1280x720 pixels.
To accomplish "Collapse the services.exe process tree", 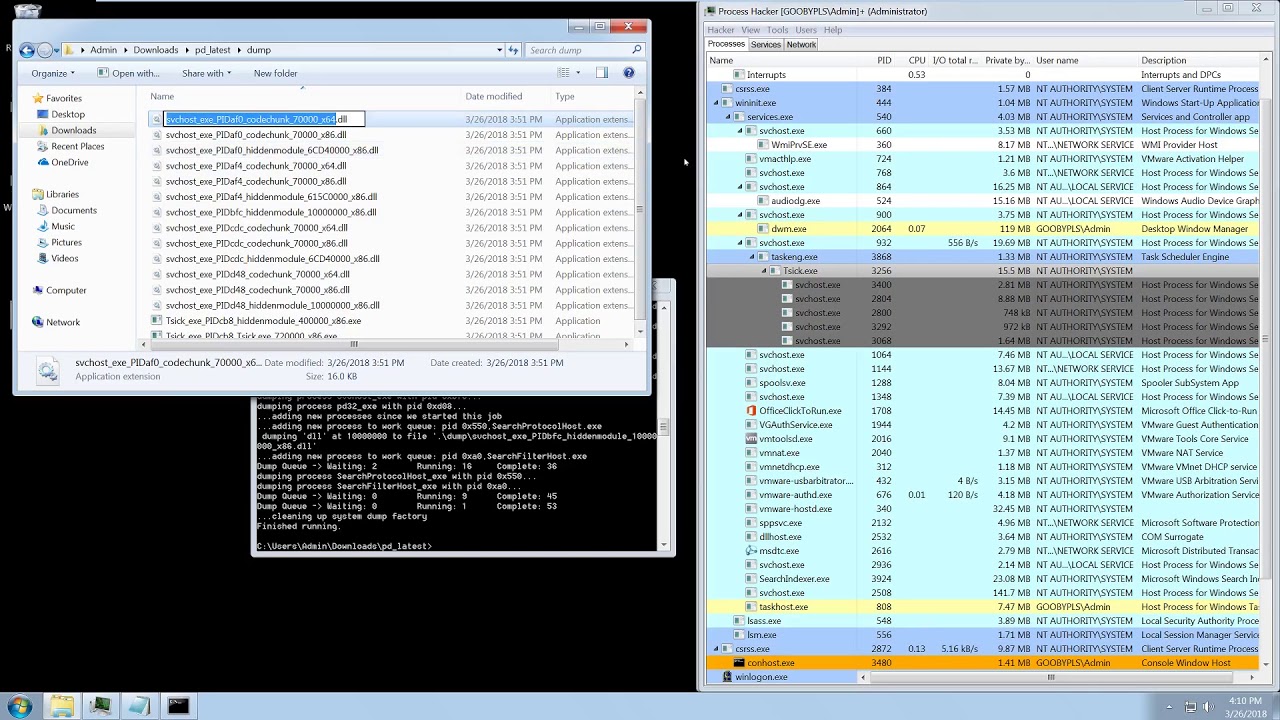I will (728, 117).
